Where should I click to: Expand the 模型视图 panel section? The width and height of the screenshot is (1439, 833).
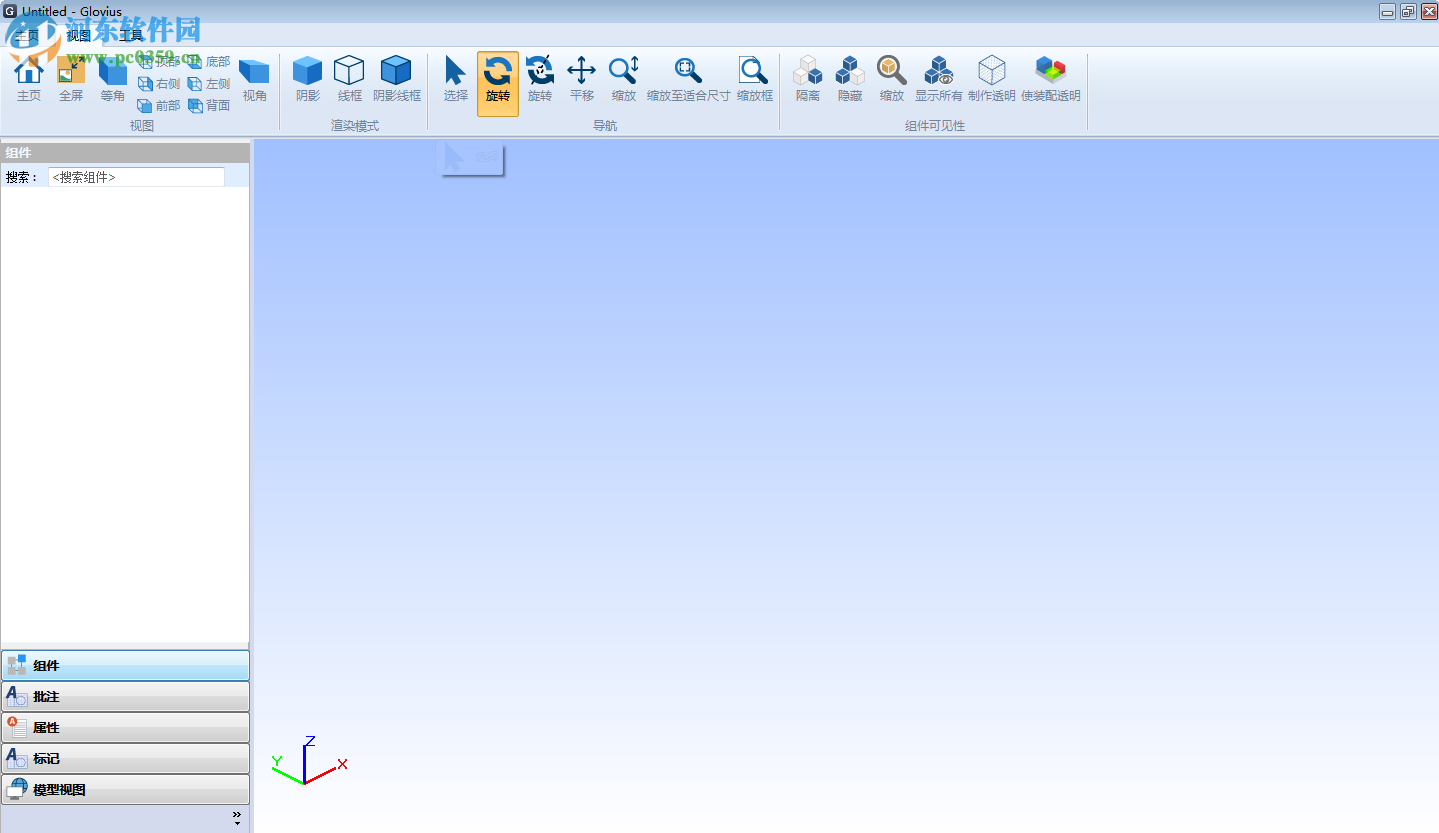point(125,789)
